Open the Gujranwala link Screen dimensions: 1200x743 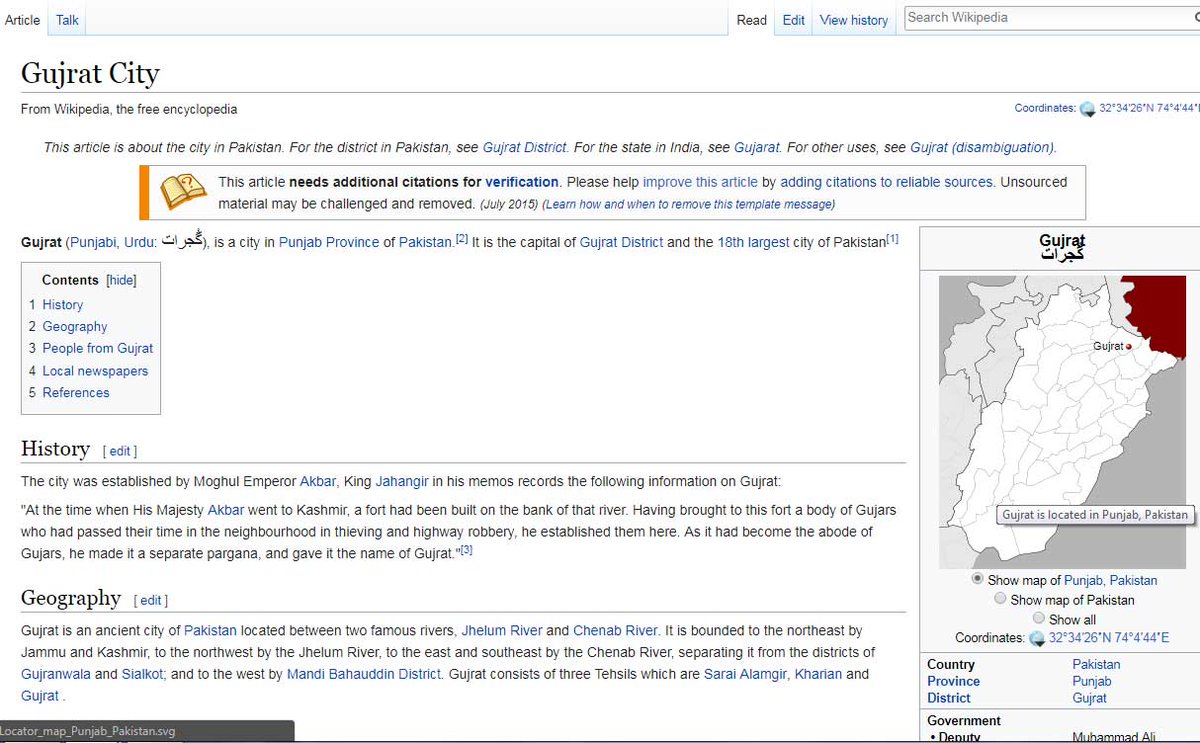(x=55, y=674)
